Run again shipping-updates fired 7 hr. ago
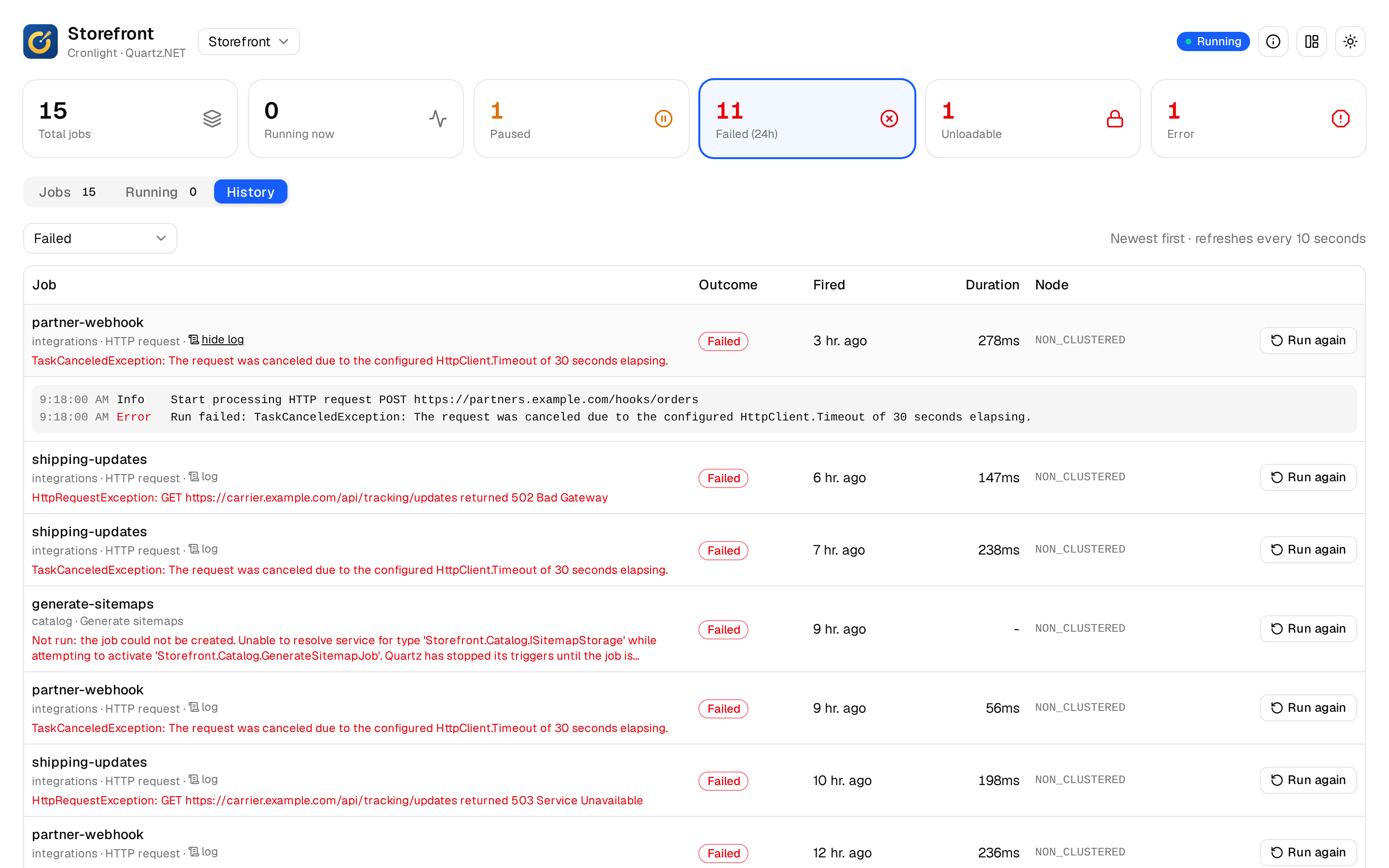Screen dimensions: 1389x868 pyautogui.click(x=1308, y=550)
